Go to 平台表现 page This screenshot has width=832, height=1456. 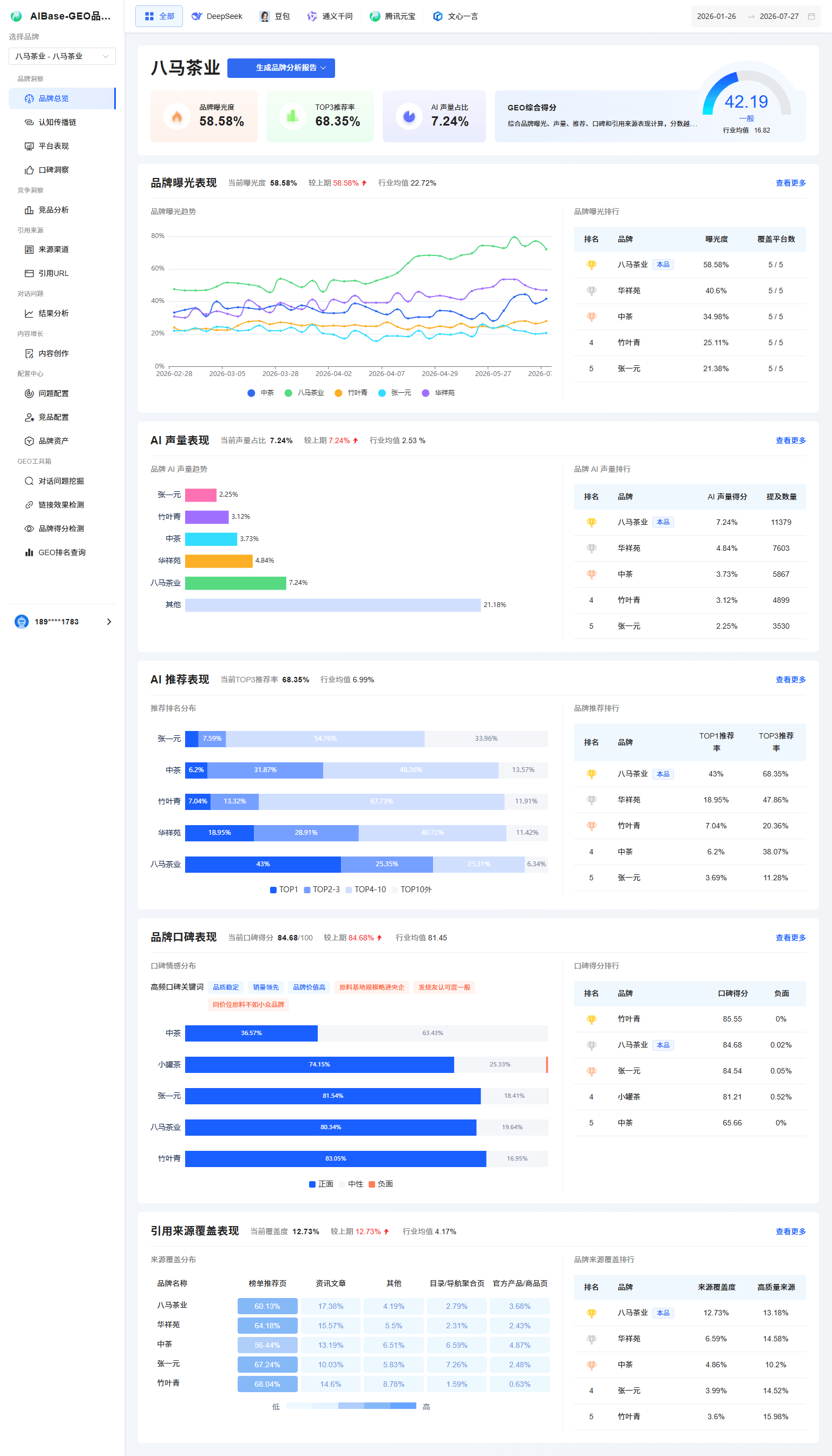(62, 146)
